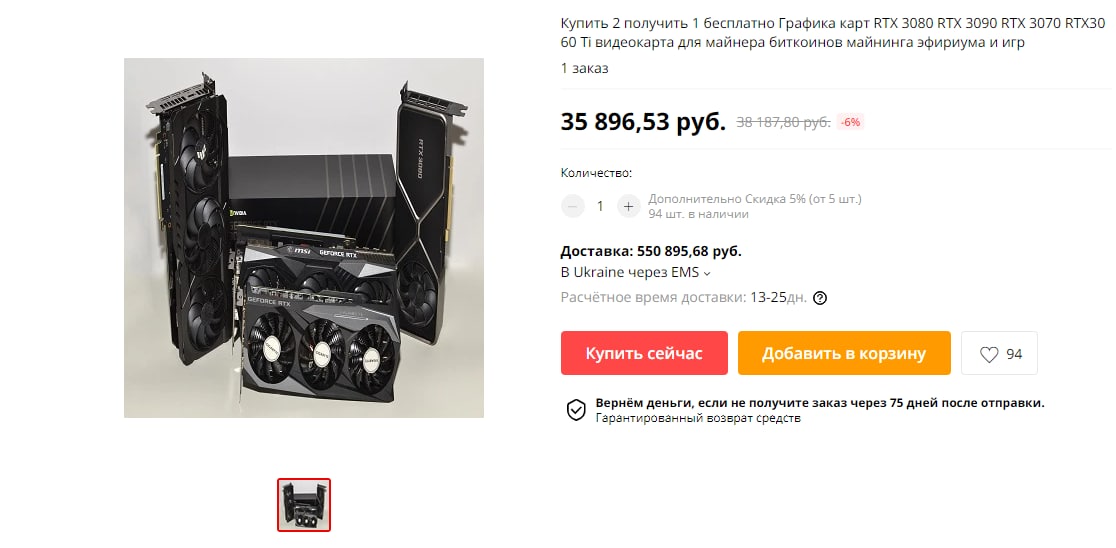1116x548 pixels.
Task: Click the Доставка: 550 895,68 руб. line
Action: tap(651, 251)
